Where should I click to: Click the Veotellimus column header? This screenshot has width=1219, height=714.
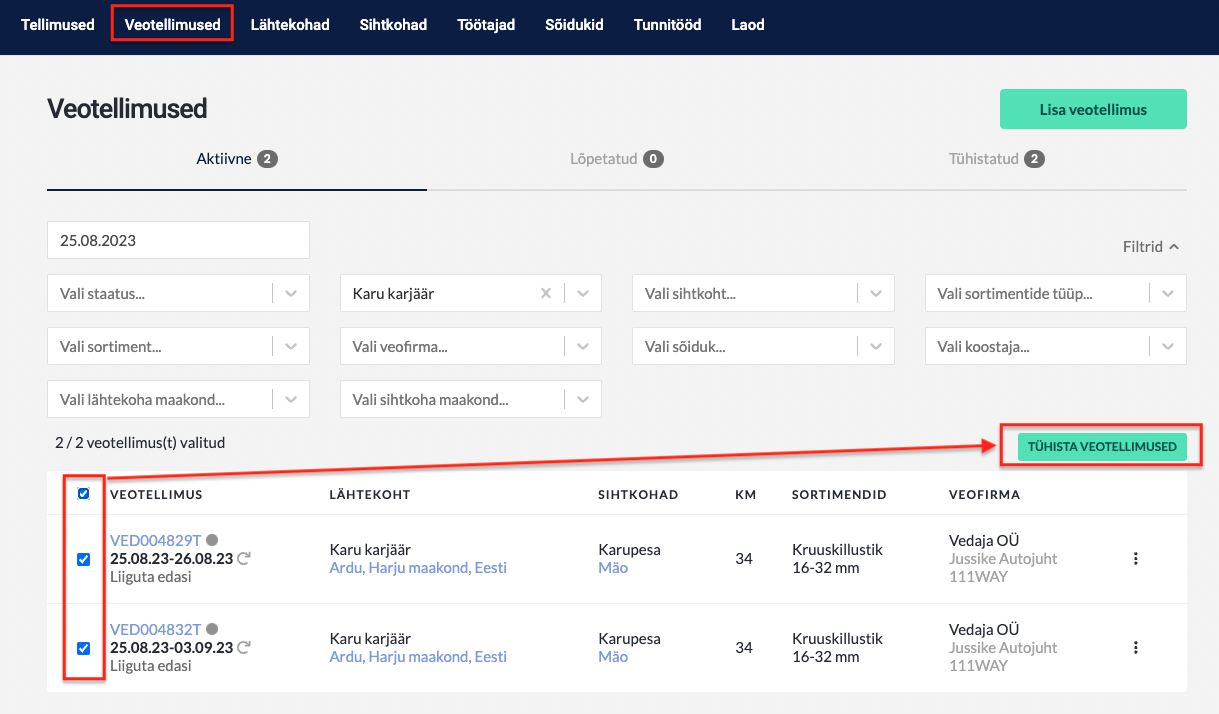(x=156, y=494)
